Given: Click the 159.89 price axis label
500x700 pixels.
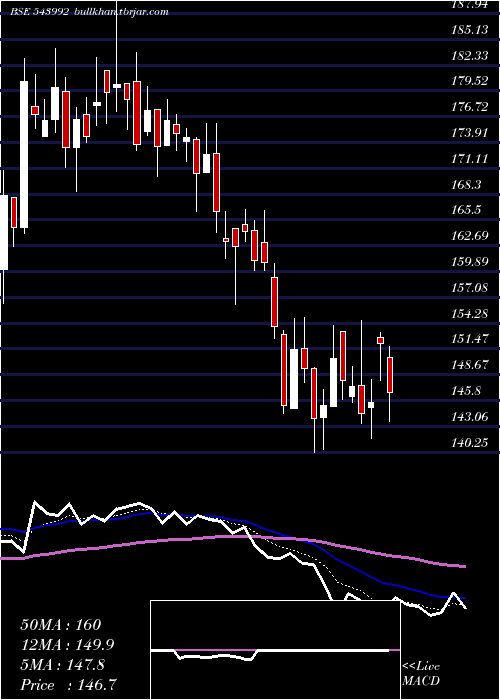Looking at the screenshot, I should [x=469, y=262].
